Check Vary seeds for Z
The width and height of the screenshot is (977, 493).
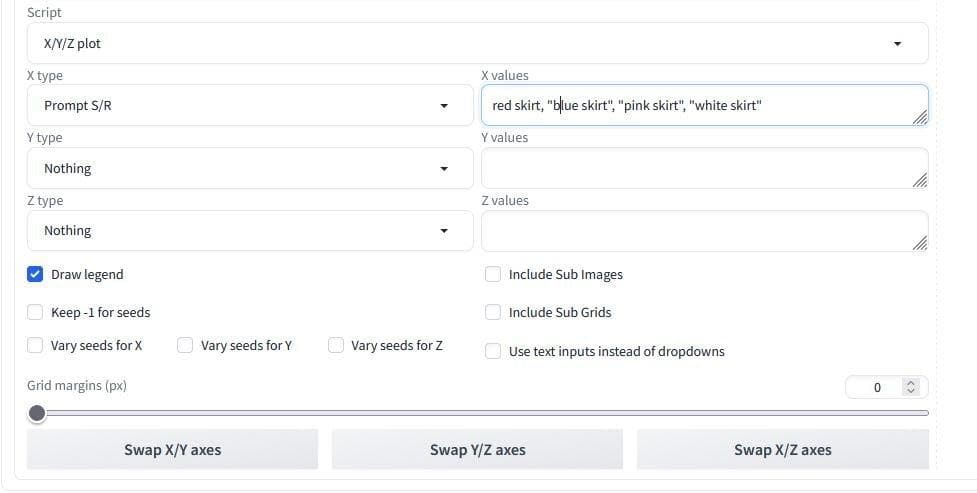pos(336,345)
